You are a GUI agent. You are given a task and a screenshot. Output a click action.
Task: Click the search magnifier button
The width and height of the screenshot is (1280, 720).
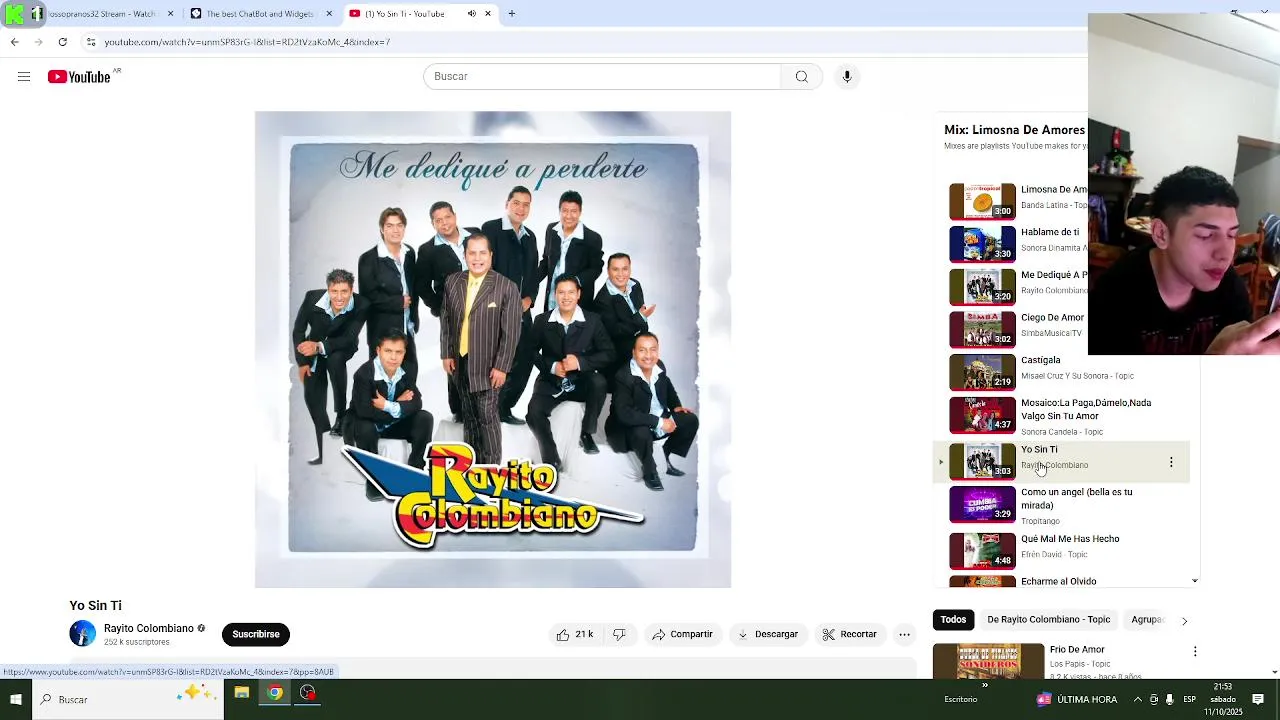(802, 77)
